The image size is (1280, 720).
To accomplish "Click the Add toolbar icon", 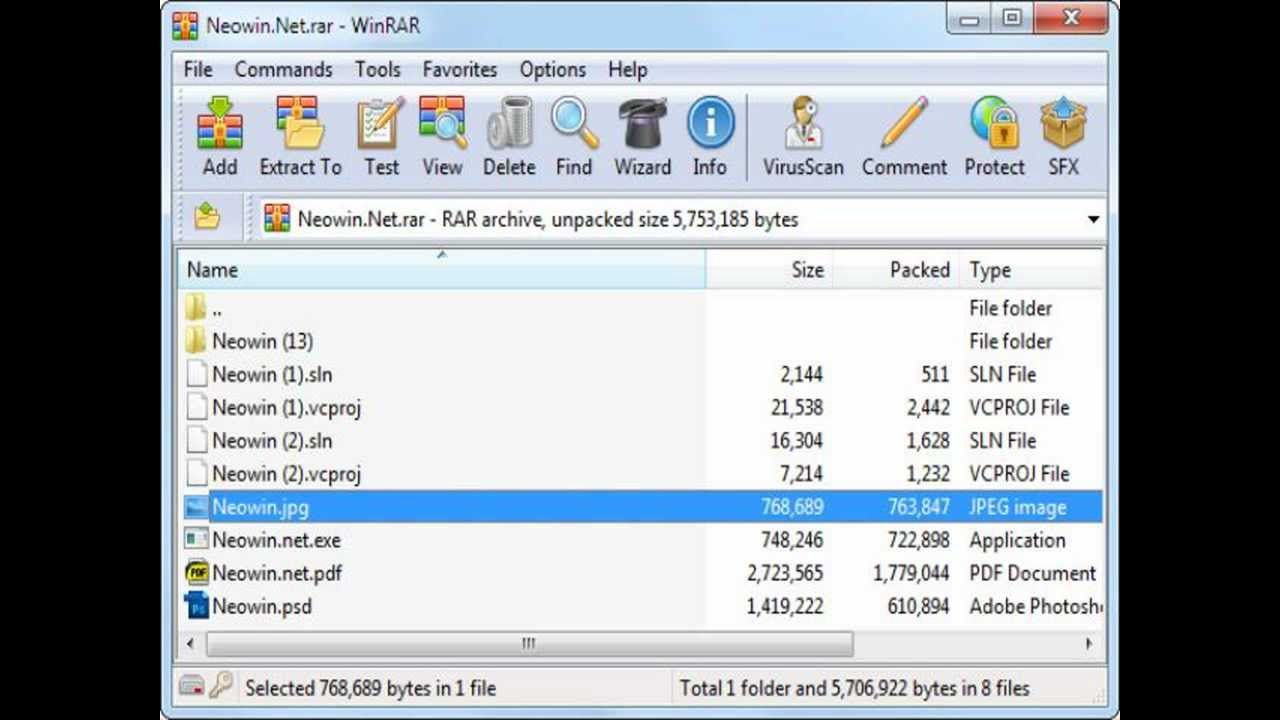I will (220, 125).
